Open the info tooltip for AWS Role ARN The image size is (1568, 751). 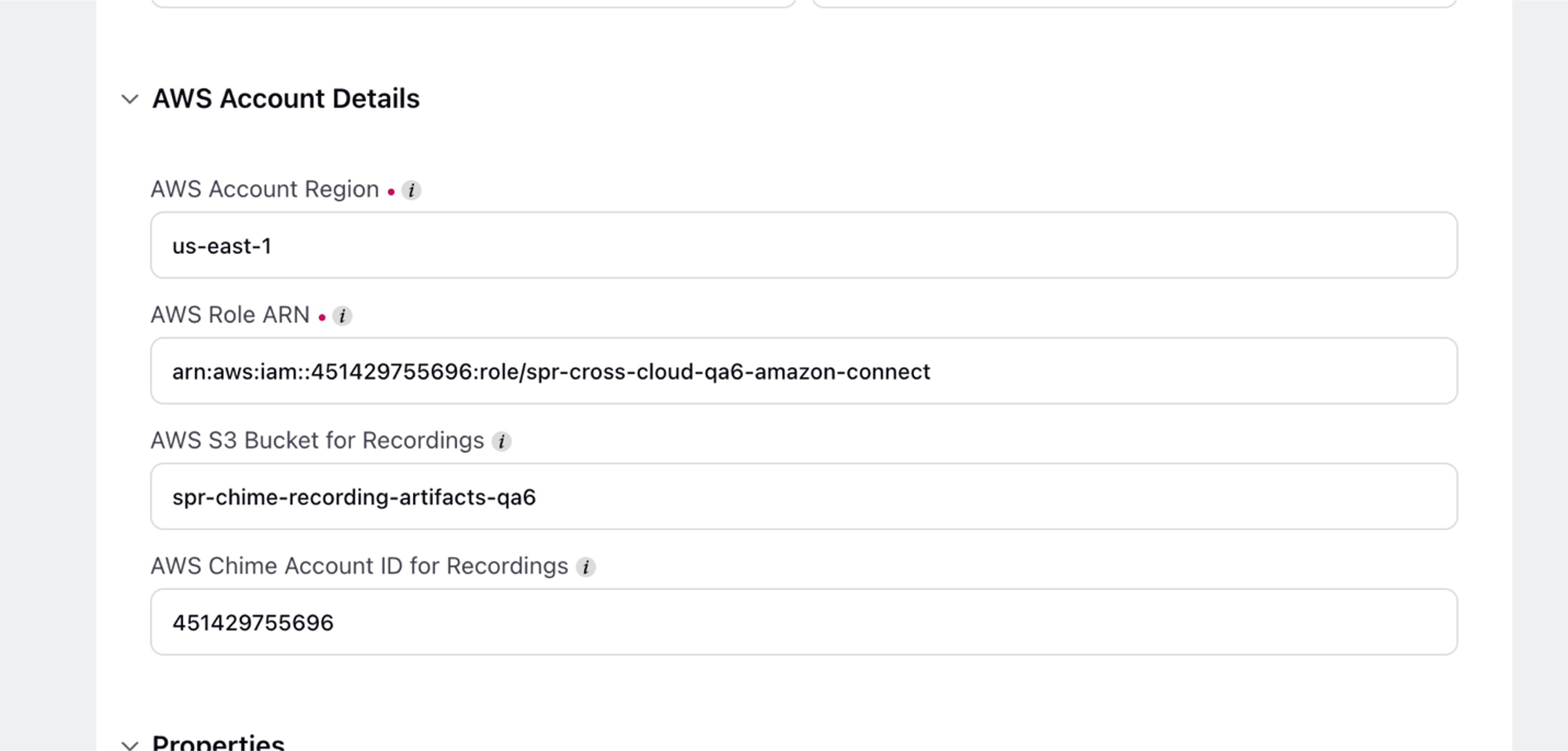click(x=342, y=316)
